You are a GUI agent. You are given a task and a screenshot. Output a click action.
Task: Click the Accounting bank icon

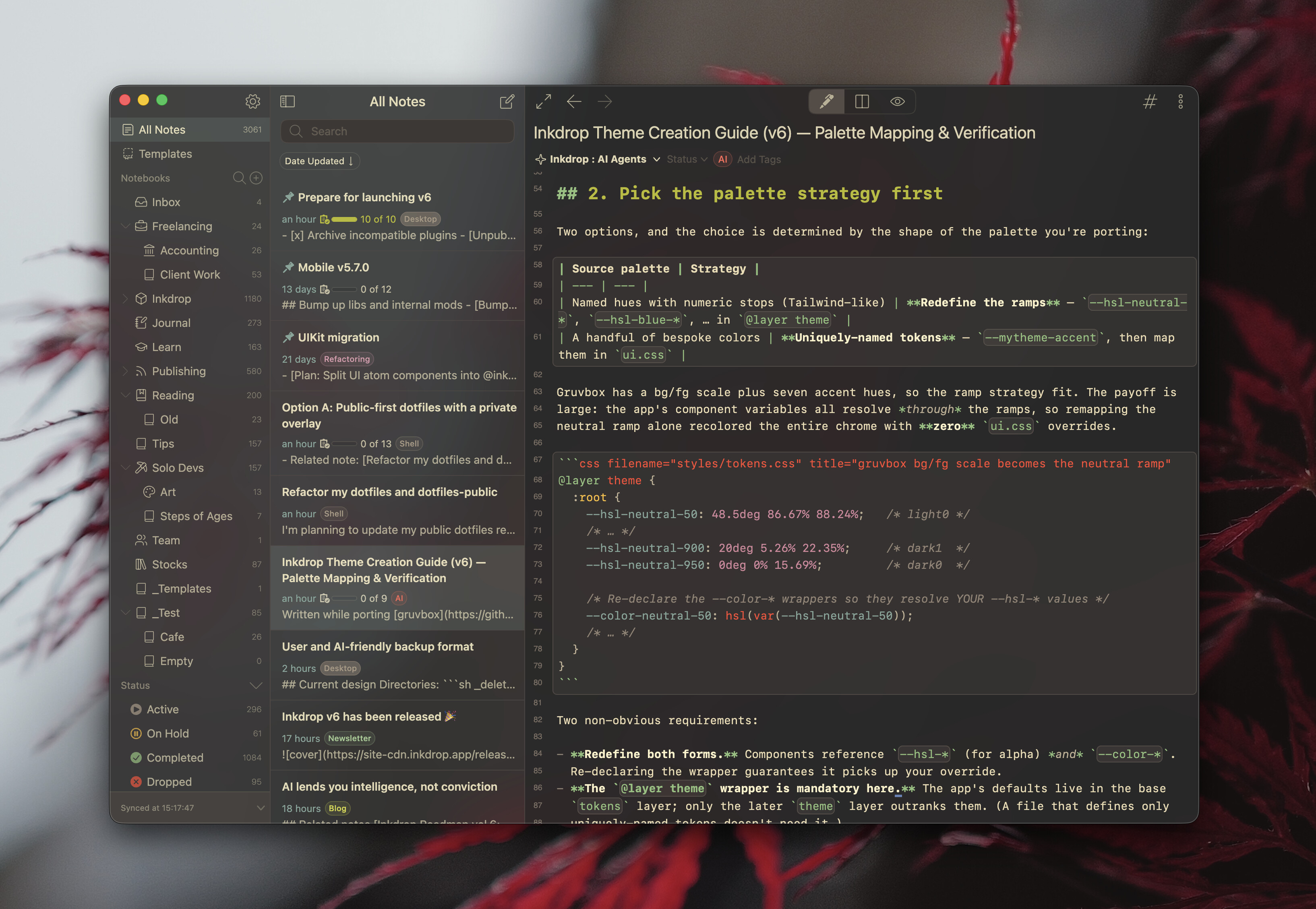tap(149, 251)
